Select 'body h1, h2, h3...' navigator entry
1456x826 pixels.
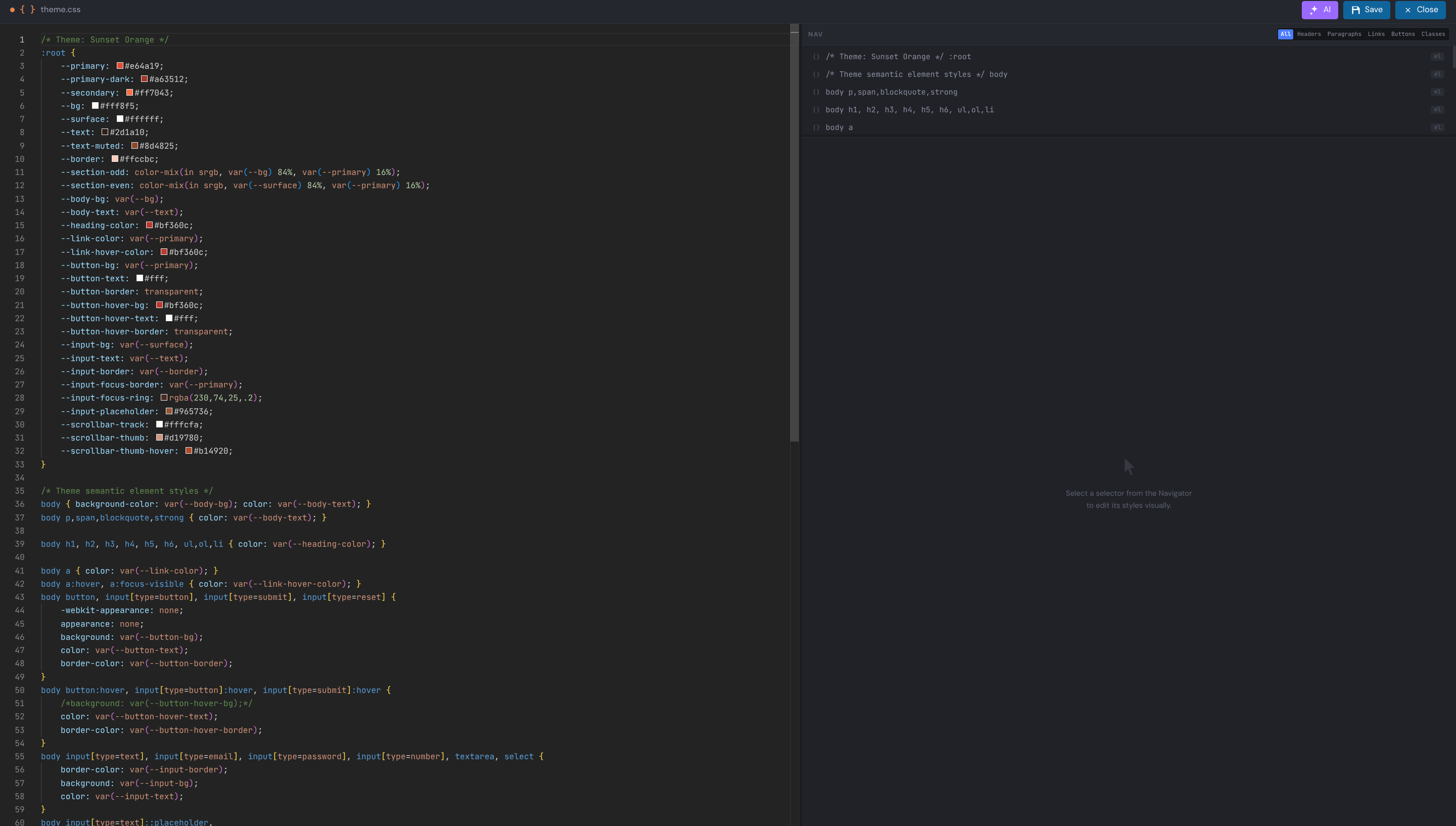(x=1127, y=109)
